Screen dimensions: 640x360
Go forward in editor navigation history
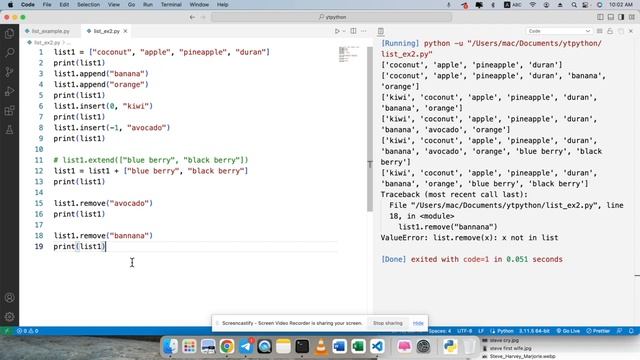pyautogui.click(x=203, y=17)
